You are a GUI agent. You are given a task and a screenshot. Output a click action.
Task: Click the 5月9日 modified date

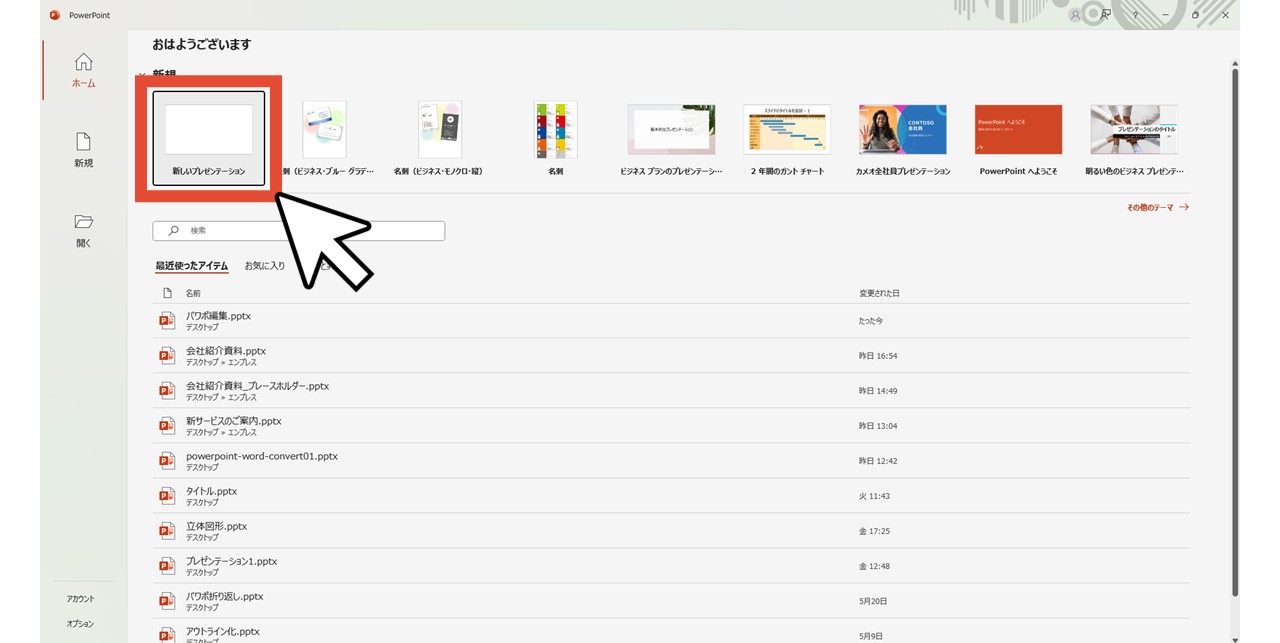pyautogui.click(x=870, y=636)
